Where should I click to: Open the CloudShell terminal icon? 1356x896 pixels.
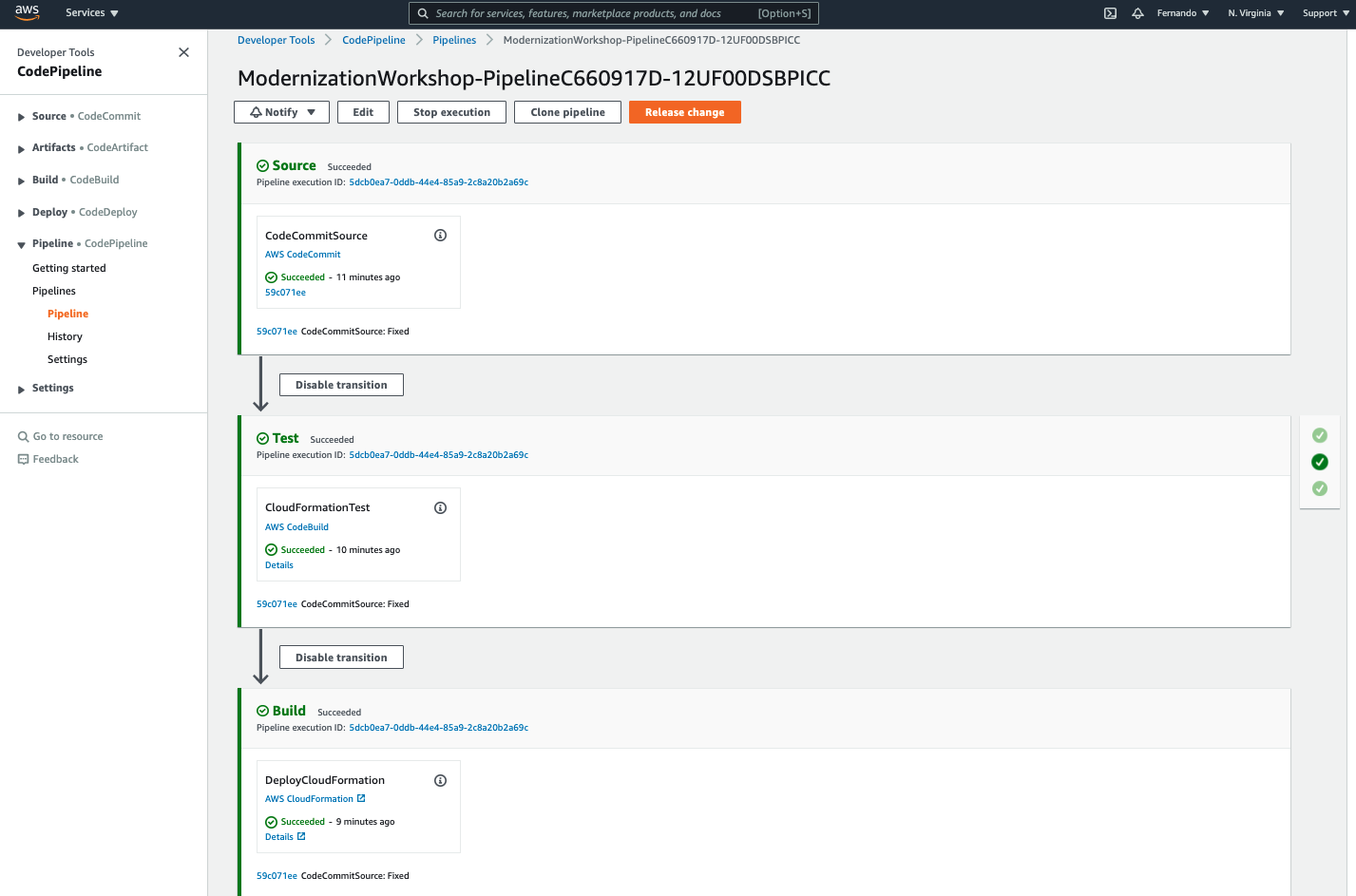(x=1110, y=13)
